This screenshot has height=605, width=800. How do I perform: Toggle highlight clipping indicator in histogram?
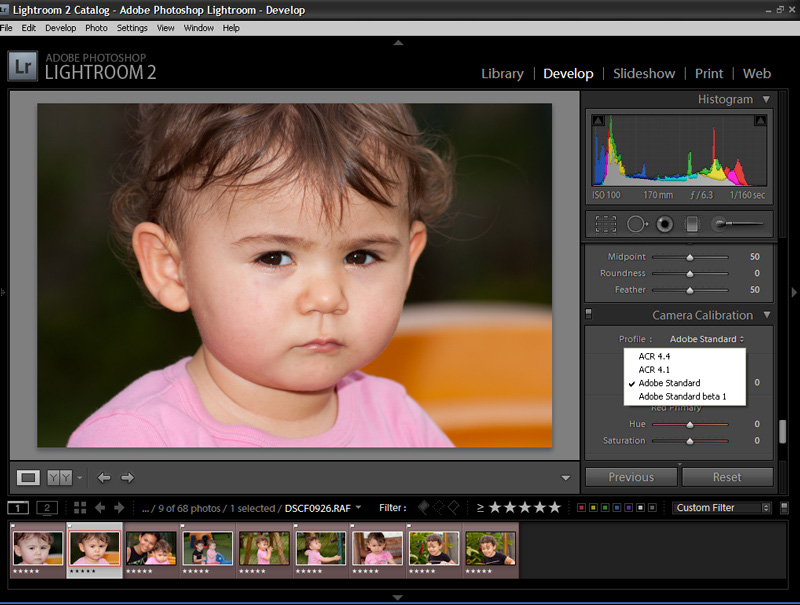pos(760,121)
